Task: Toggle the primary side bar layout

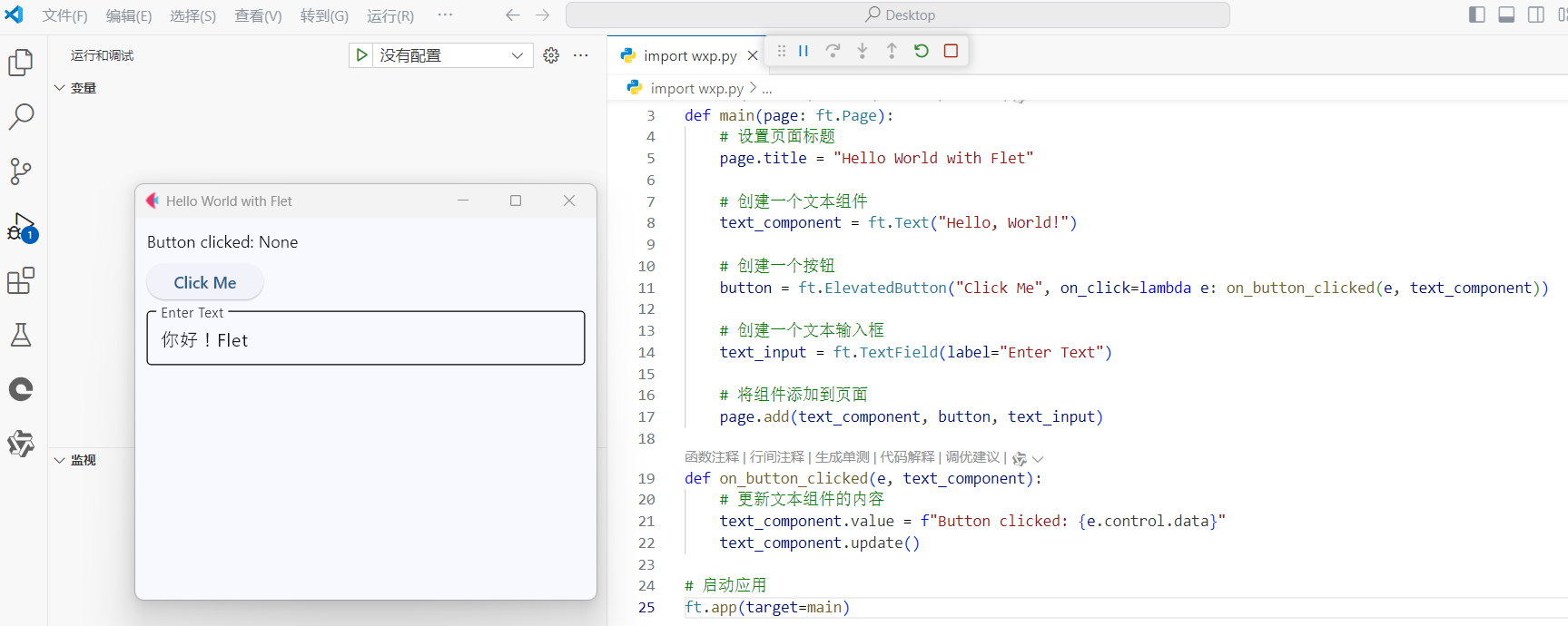Action: (1477, 15)
